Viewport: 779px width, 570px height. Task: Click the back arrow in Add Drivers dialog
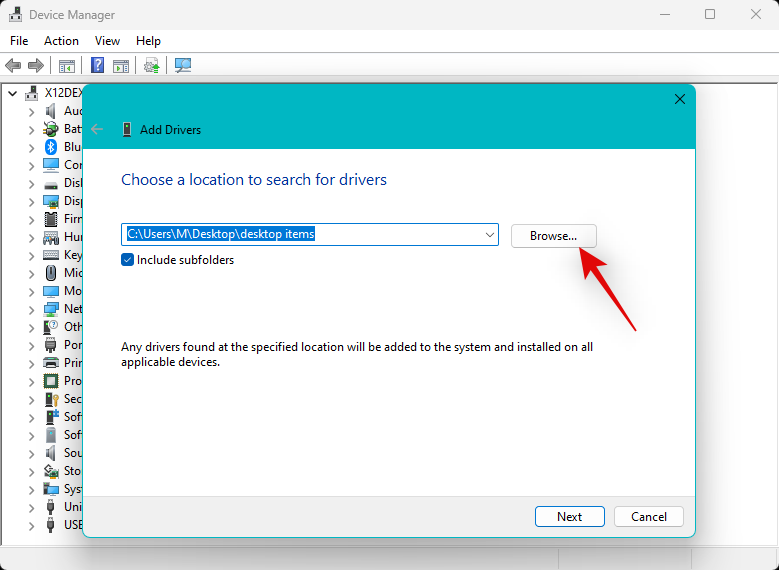(x=97, y=129)
